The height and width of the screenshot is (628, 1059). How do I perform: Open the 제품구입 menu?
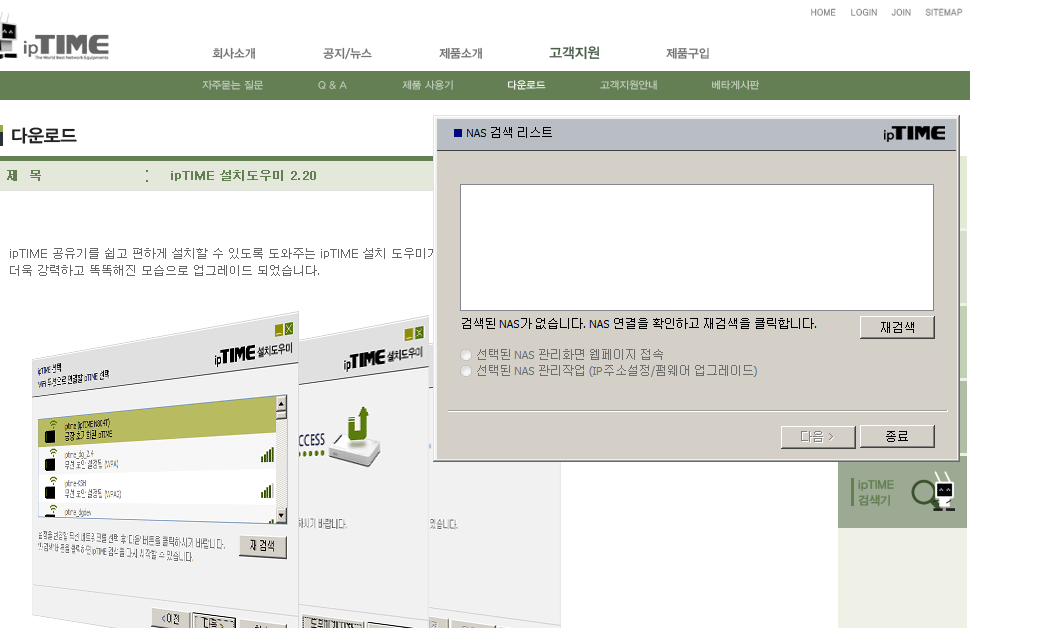688,53
